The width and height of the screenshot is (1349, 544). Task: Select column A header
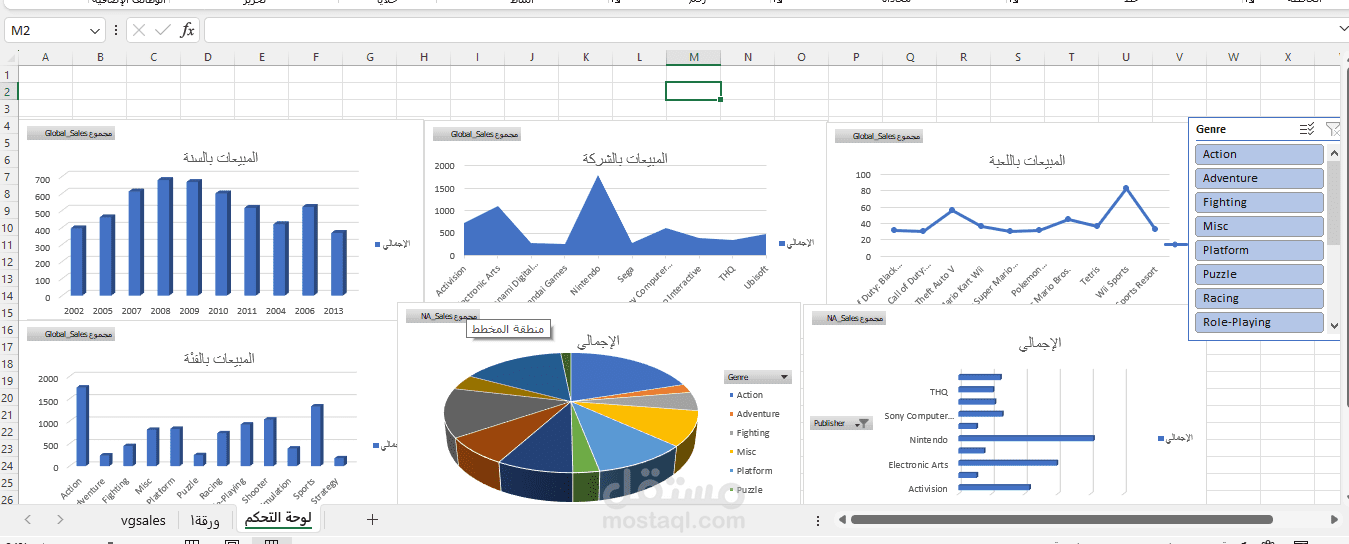click(45, 57)
